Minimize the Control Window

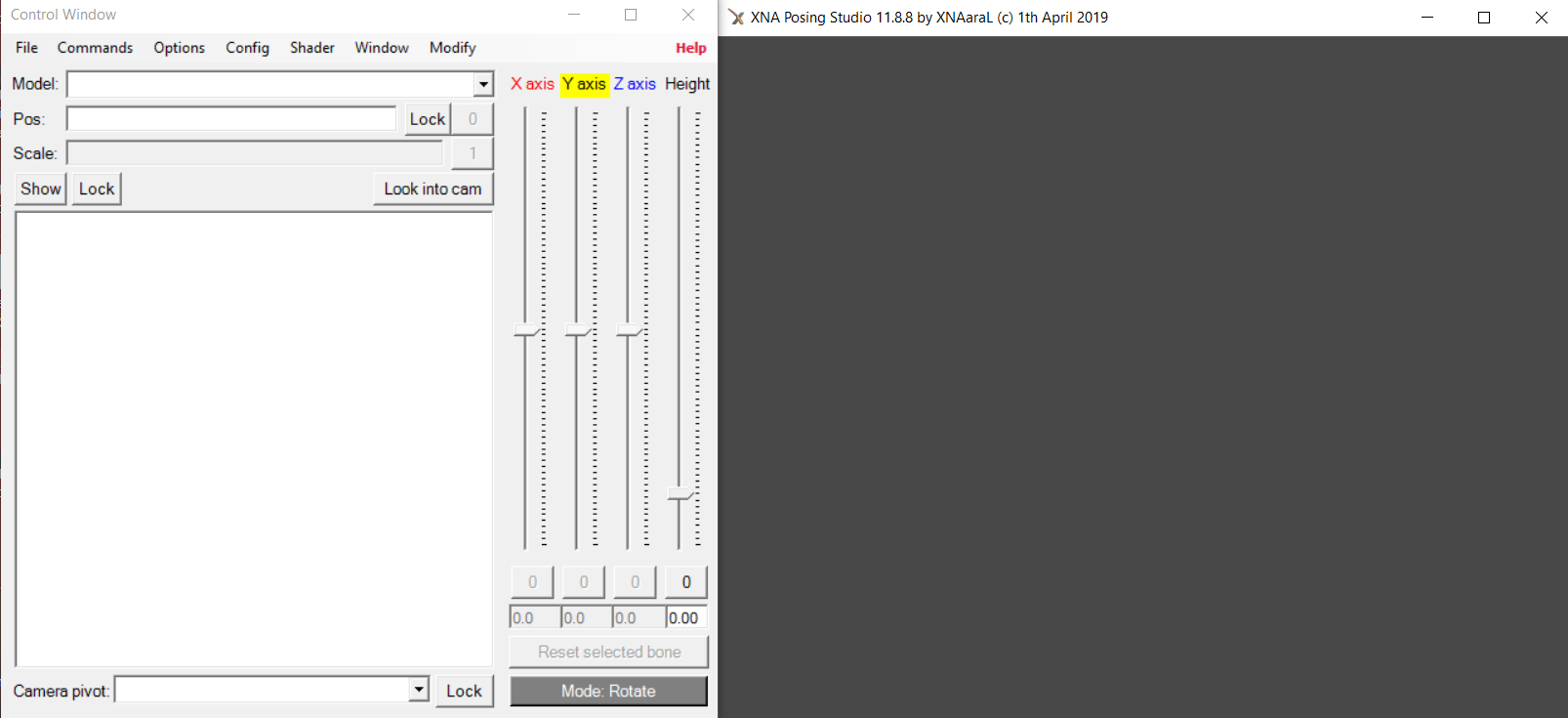[574, 15]
